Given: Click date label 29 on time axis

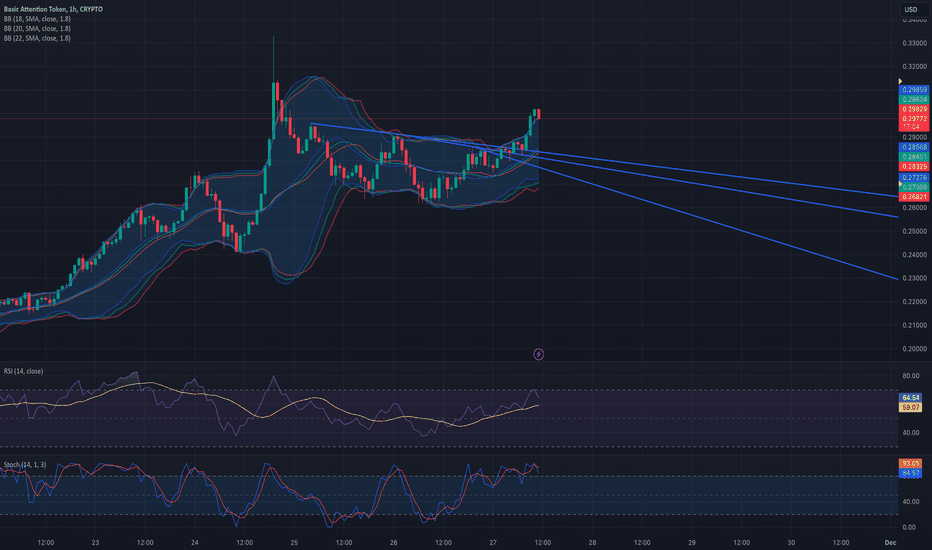Looking at the screenshot, I should coord(692,542).
